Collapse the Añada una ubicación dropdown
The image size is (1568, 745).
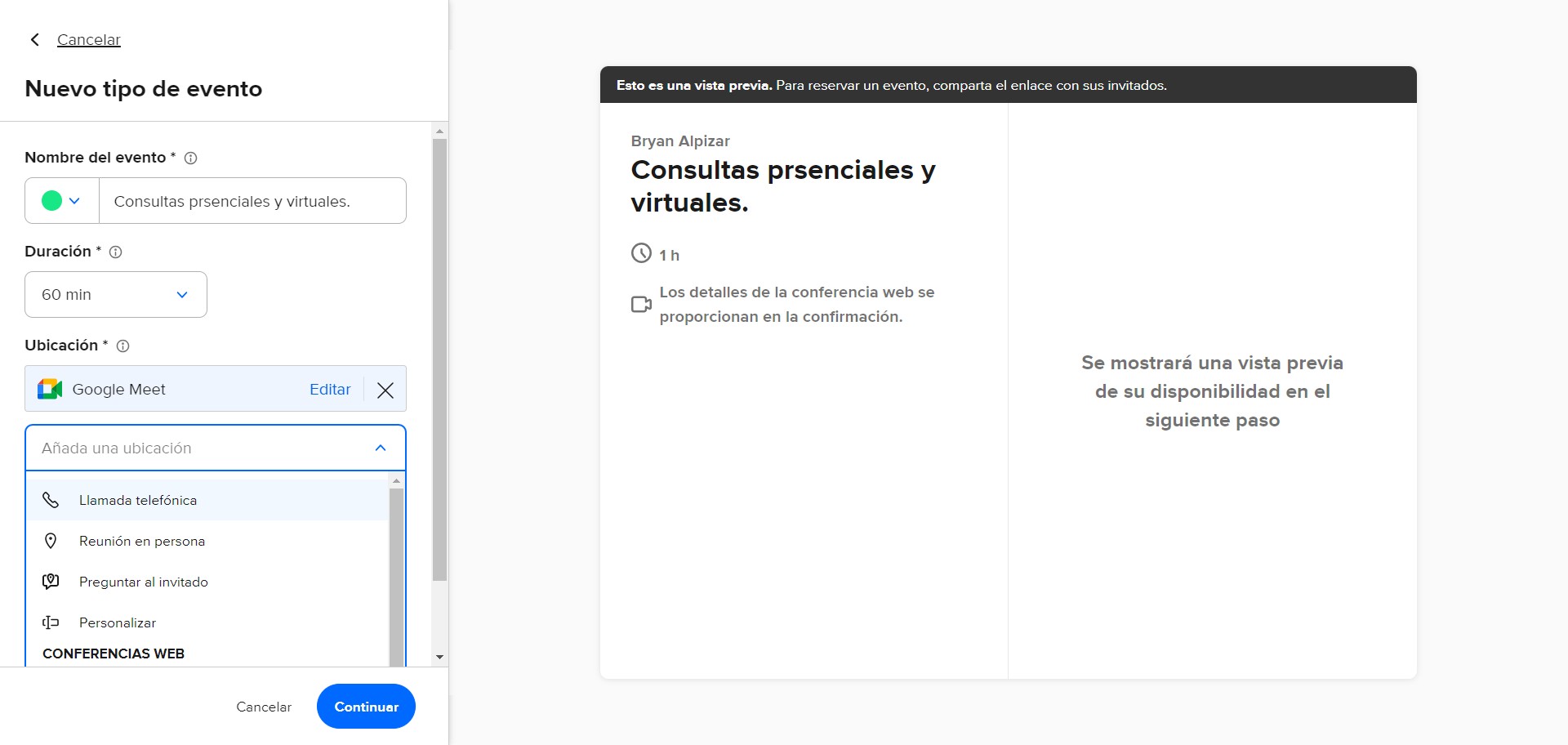click(x=380, y=448)
